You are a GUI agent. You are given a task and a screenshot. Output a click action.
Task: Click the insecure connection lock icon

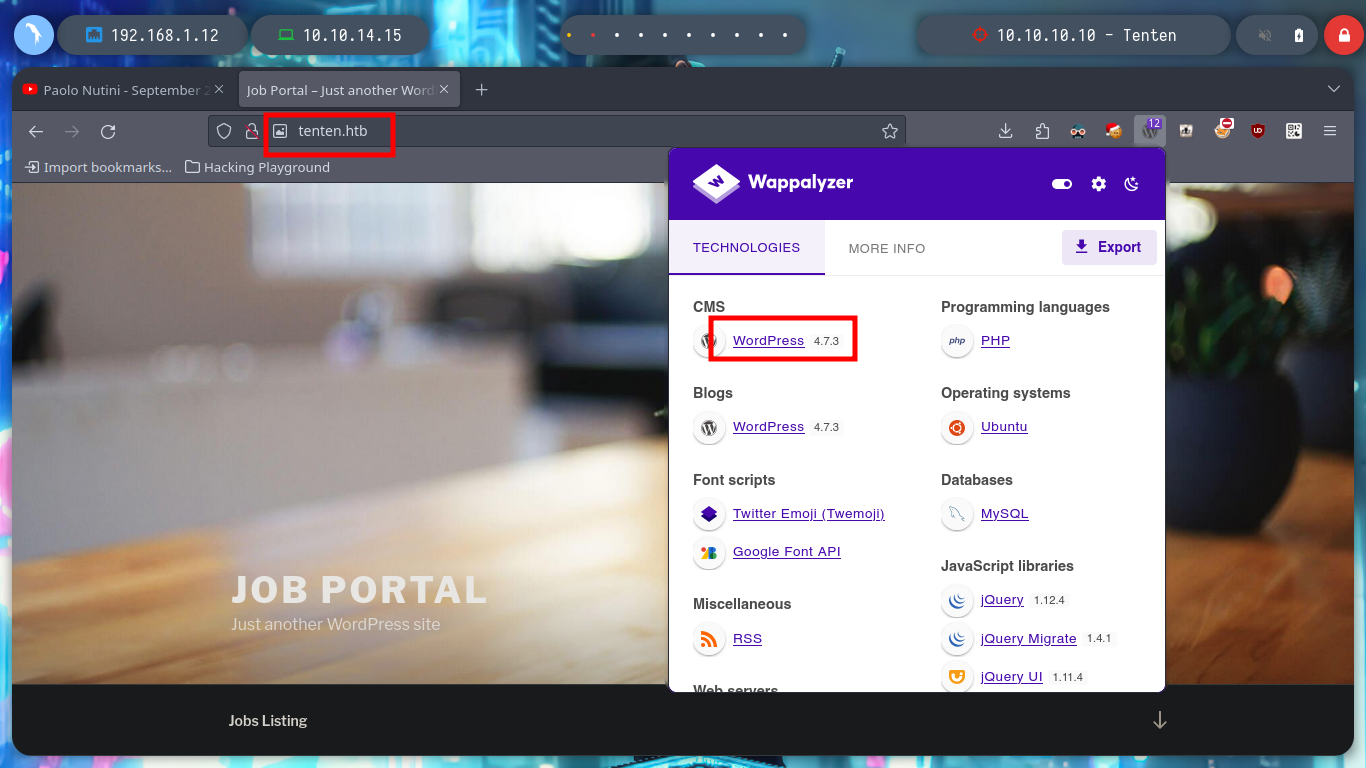click(252, 131)
